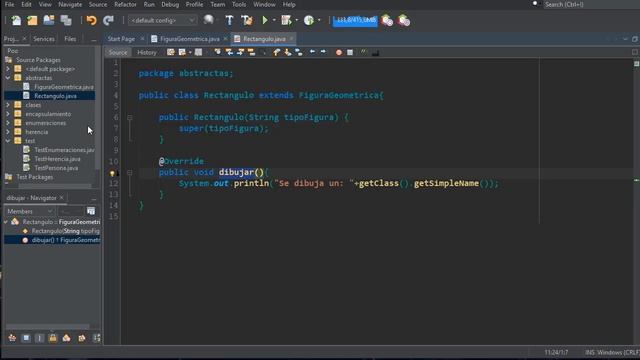Click the first garbage-collection icon after memory bar
Image resolution: width=640 pixels, height=360 pixels.
pyautogui.click(x=387, y=20)
